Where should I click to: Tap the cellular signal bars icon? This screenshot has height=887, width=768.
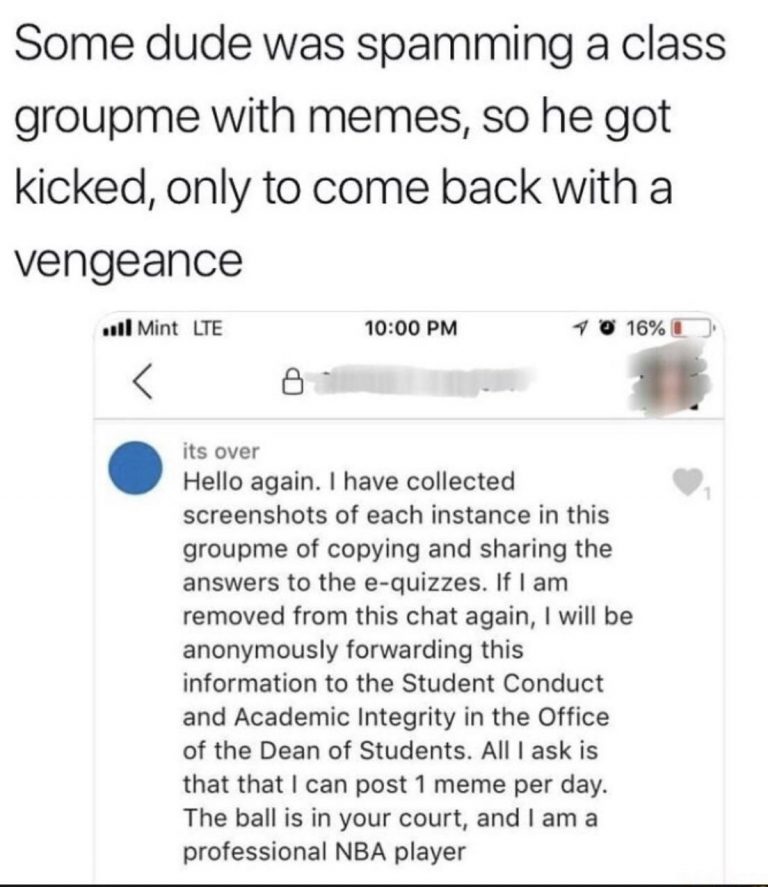(x=117, y=327)
